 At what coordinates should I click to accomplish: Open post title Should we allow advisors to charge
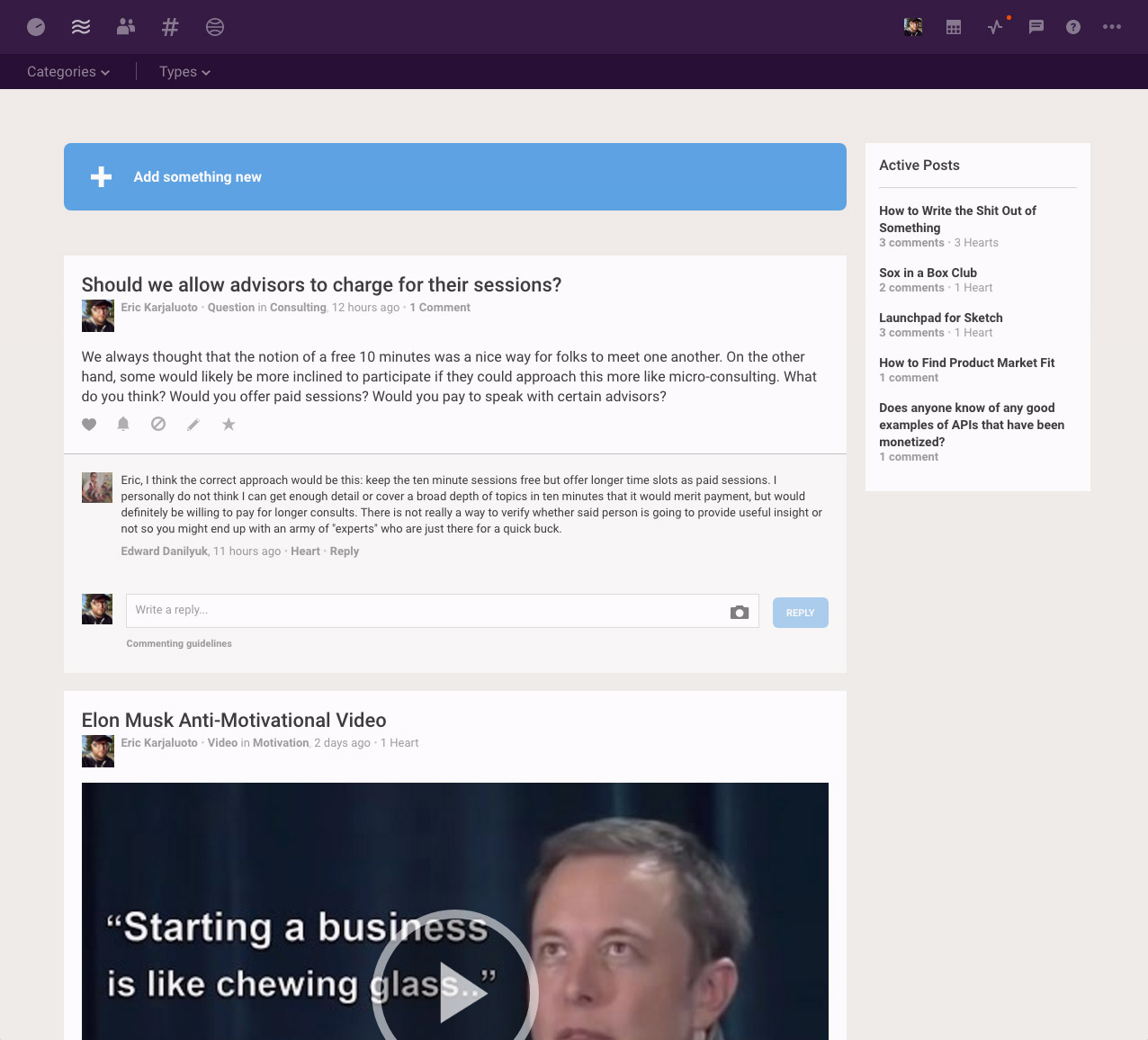[x=321, y=284]
